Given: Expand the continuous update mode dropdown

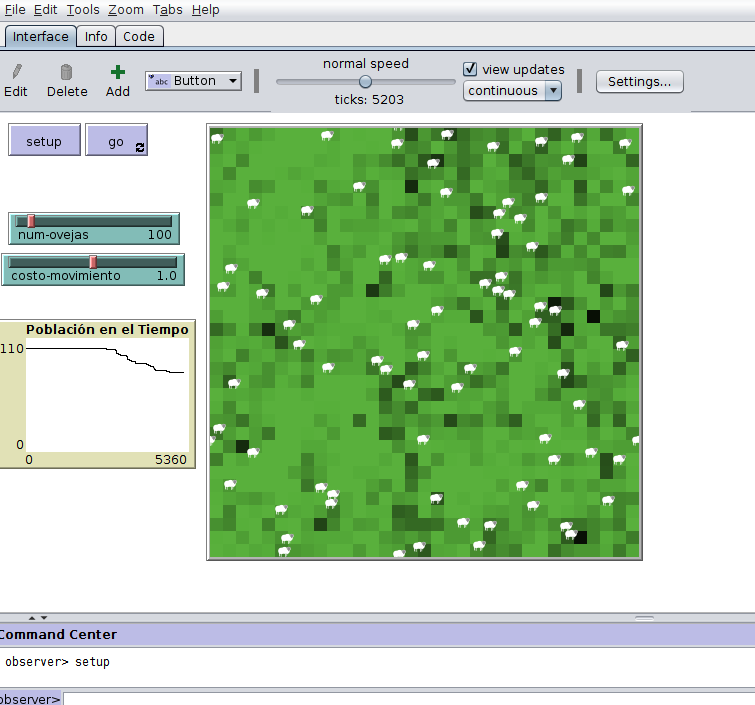Looking at the screenshot, I should point(512,91).
